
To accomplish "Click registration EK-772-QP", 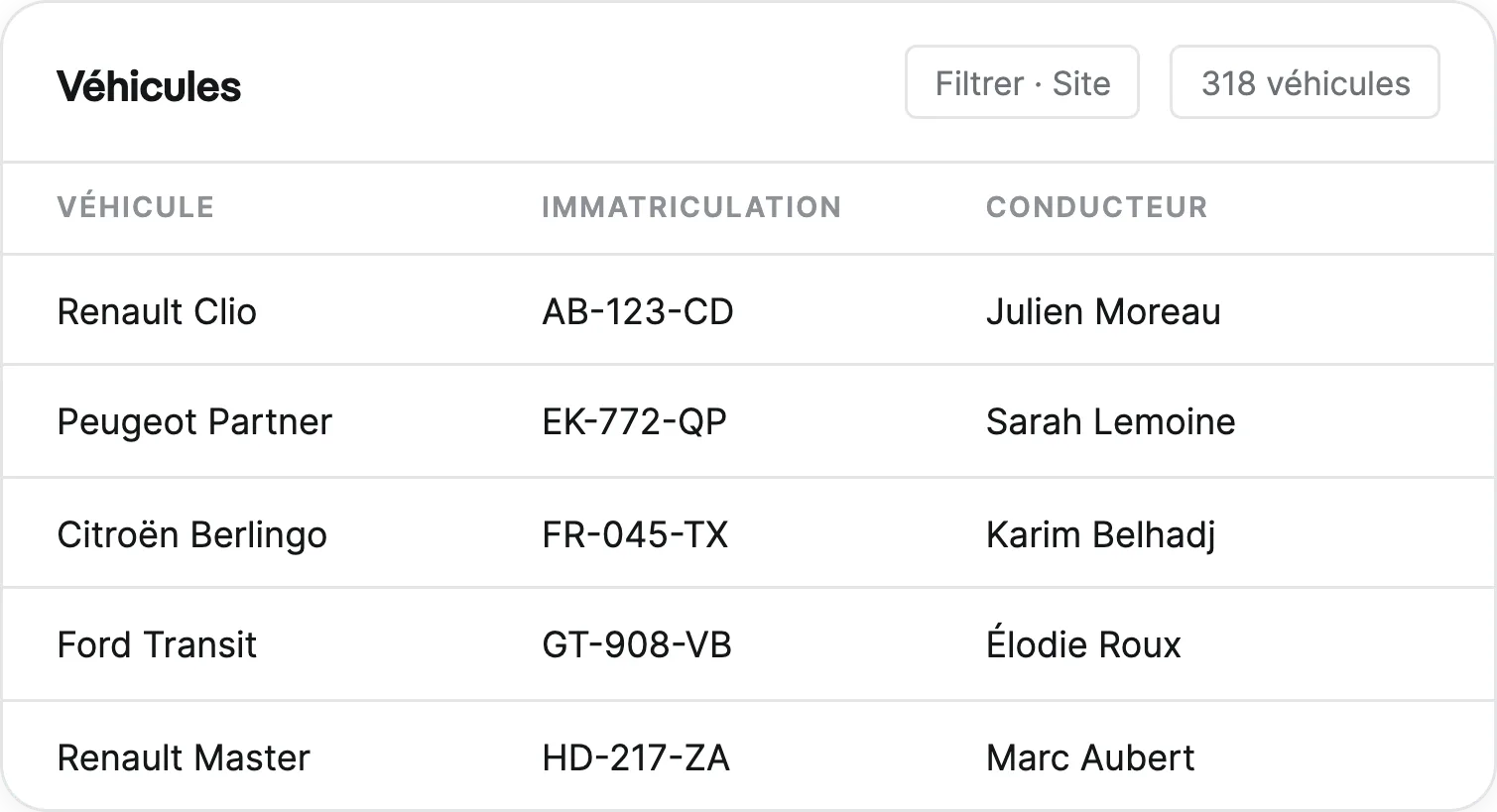I will (635, 421).
